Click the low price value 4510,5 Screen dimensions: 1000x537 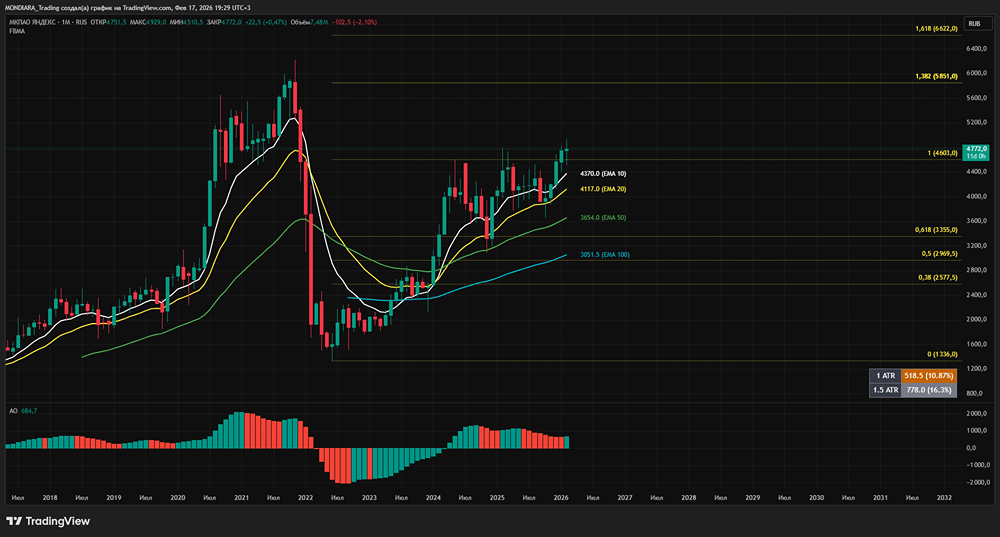click(193, 22)
